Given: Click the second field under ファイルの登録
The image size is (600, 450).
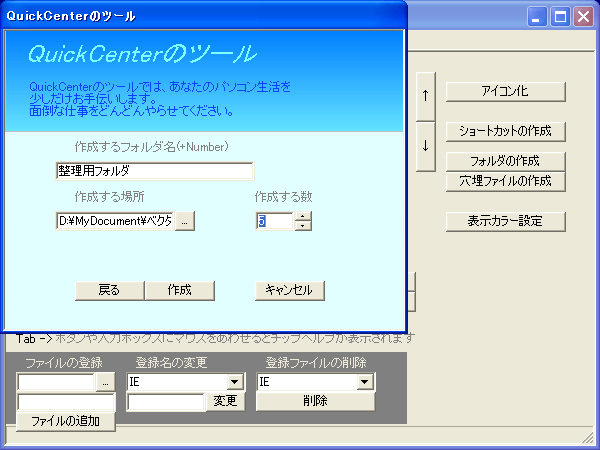Looking at the screenshot, I should [66, 402].
